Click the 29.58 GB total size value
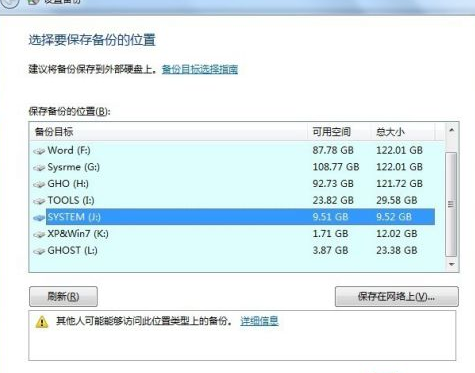Screen dimensions: 475x373 (x=397, y=200)
